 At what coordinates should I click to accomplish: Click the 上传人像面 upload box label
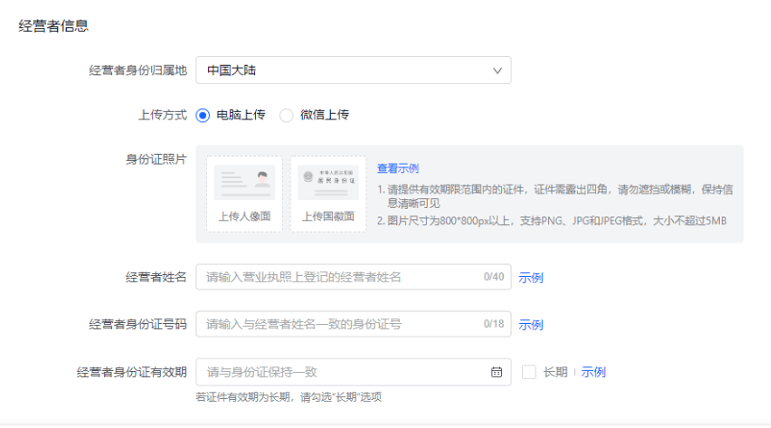244,216
